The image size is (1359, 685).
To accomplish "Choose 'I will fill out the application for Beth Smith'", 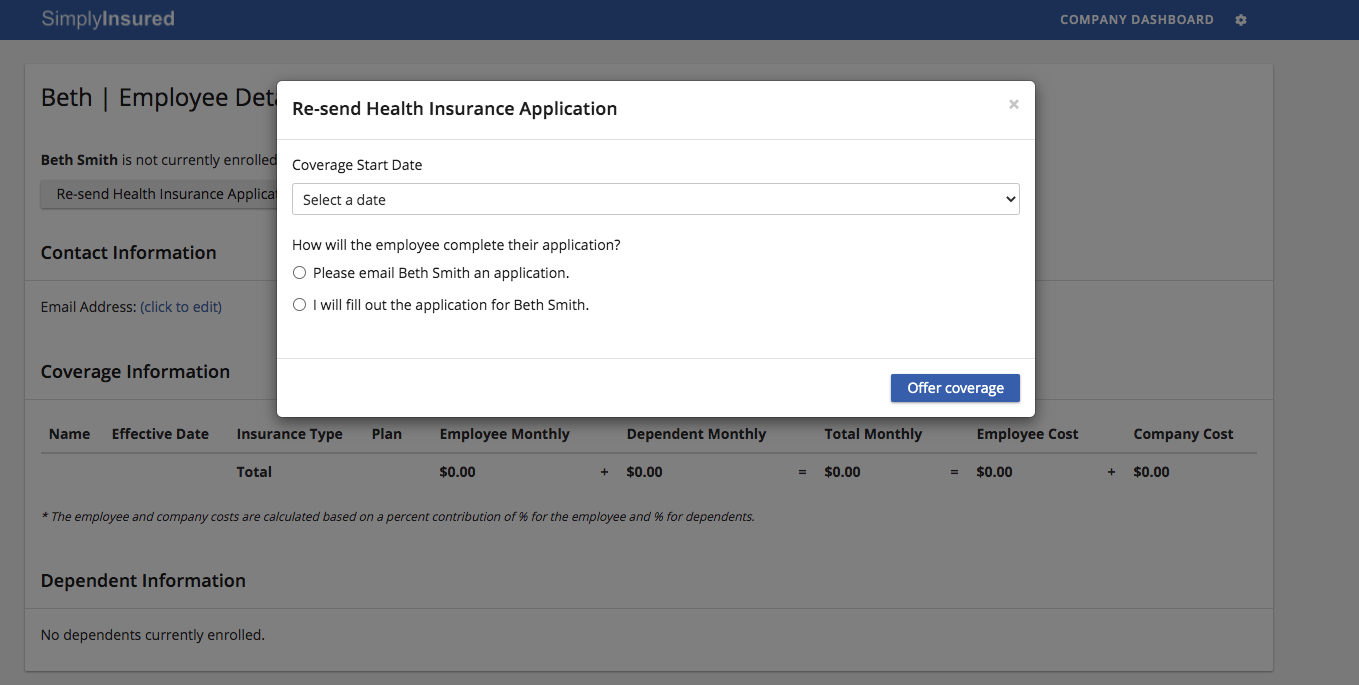I will pyautogui.click(x=299, y=304).
